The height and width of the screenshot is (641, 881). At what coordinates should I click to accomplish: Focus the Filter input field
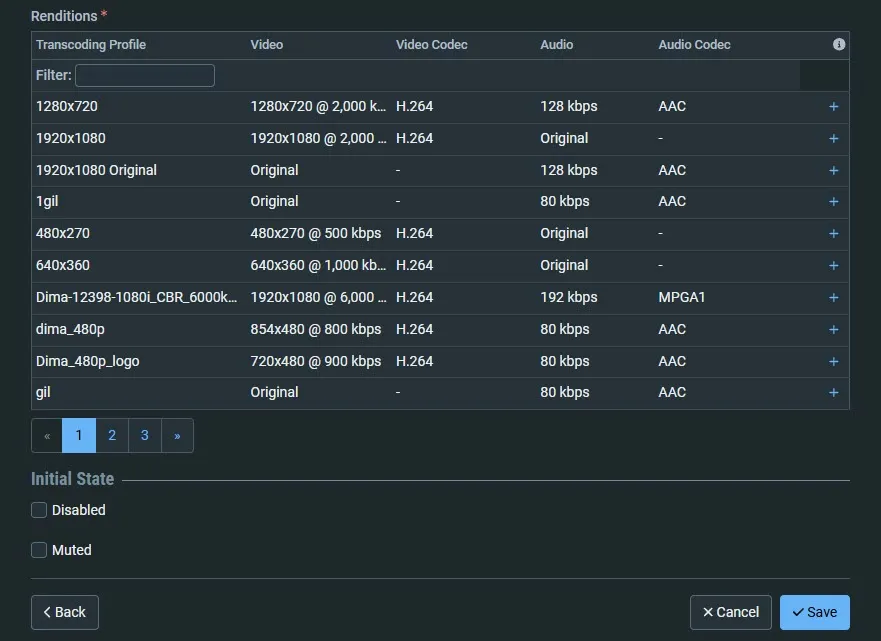pos(145,75)
